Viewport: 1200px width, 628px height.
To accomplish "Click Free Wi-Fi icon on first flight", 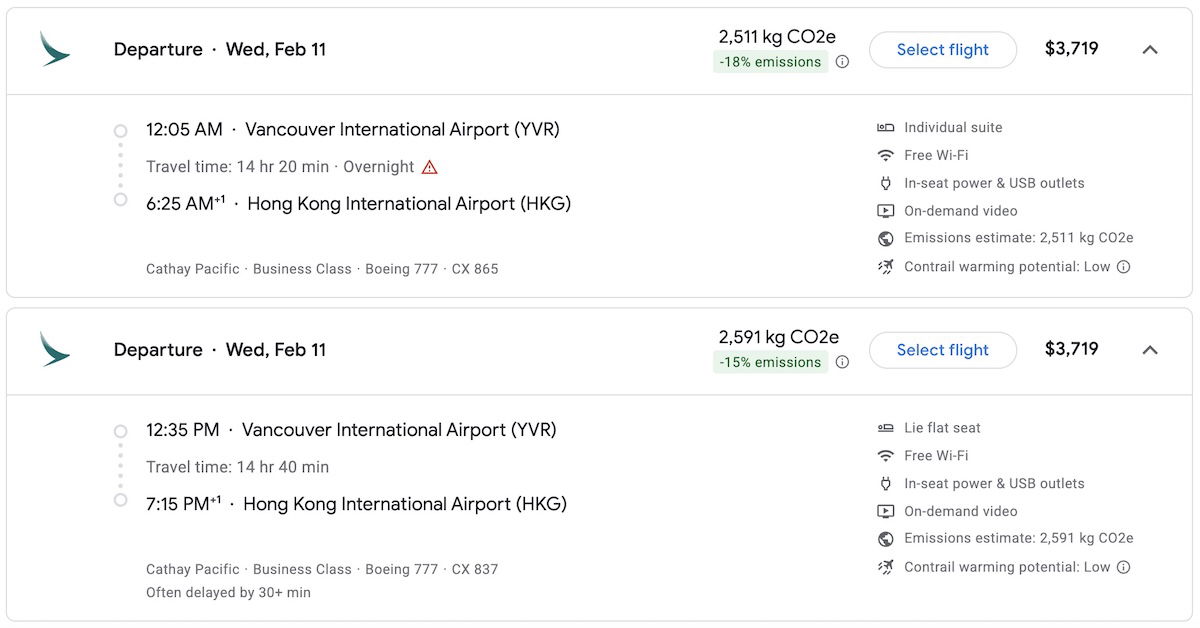I will tap(885, 155).
